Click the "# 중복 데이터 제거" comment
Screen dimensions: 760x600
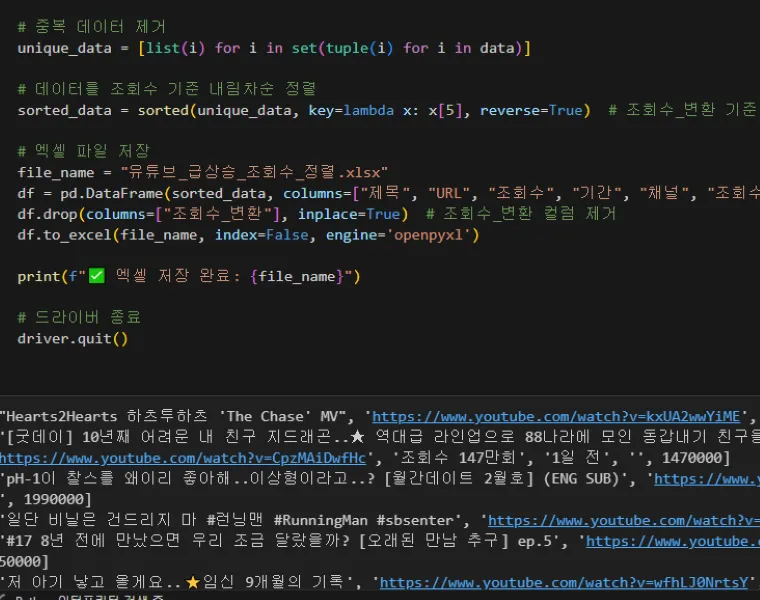tap(92, 27)
